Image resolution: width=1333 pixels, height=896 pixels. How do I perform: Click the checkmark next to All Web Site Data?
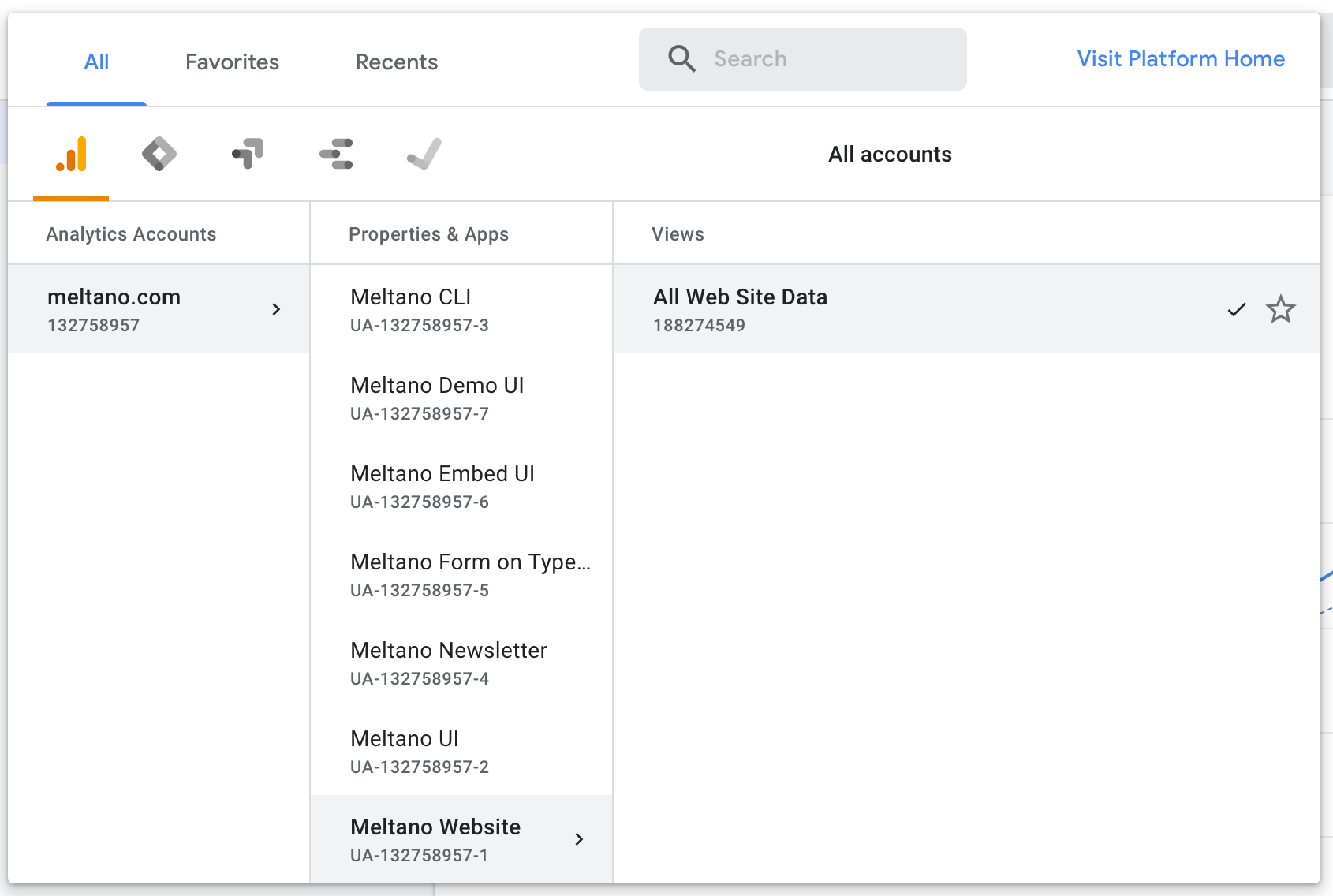(1235, 309)
